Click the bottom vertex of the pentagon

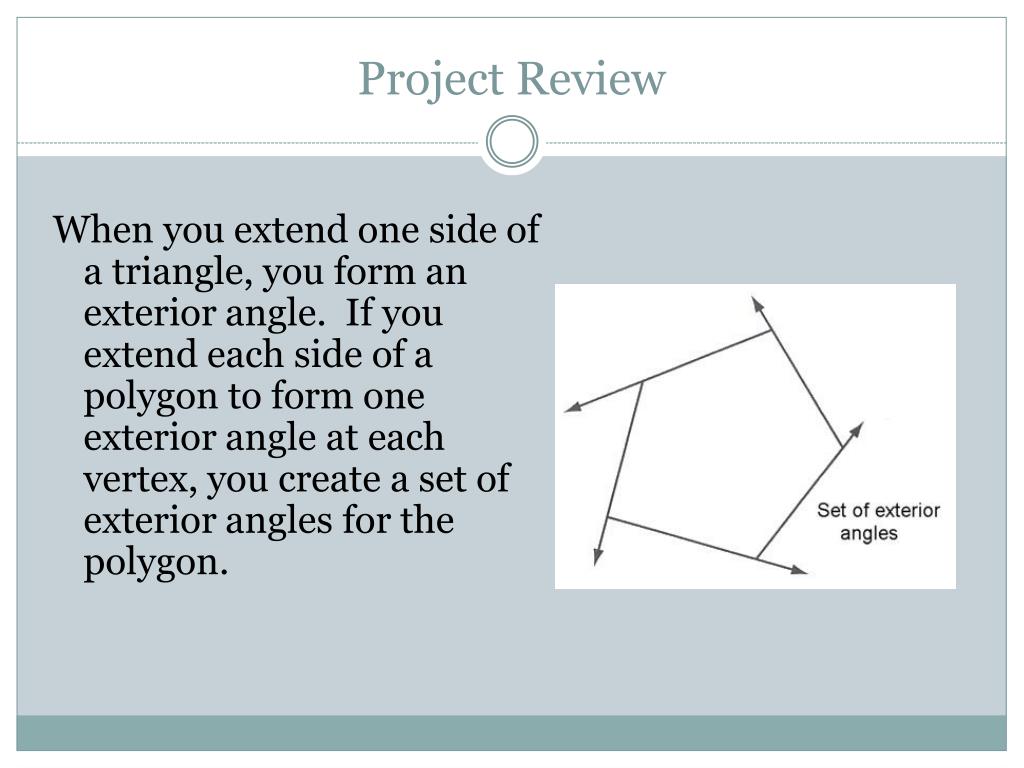coord(757,557)
